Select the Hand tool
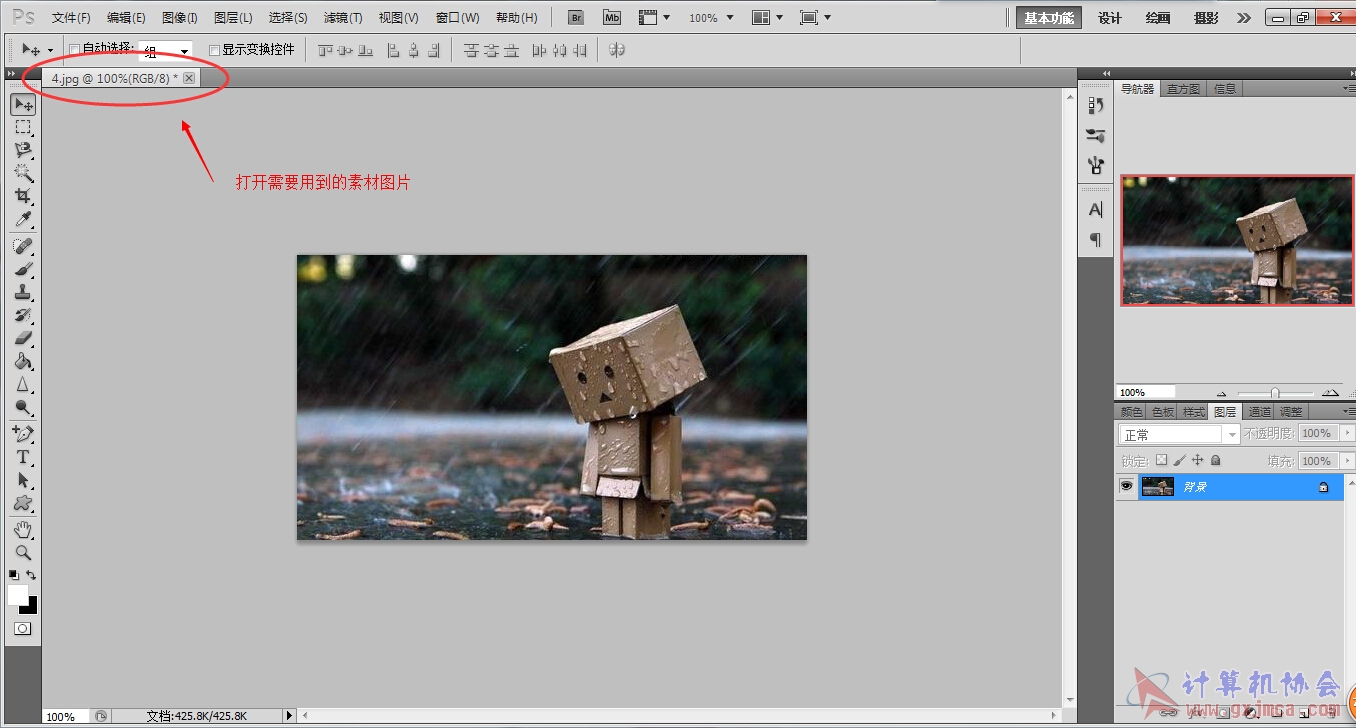1356x728 pixels. (x=23, y=529)
